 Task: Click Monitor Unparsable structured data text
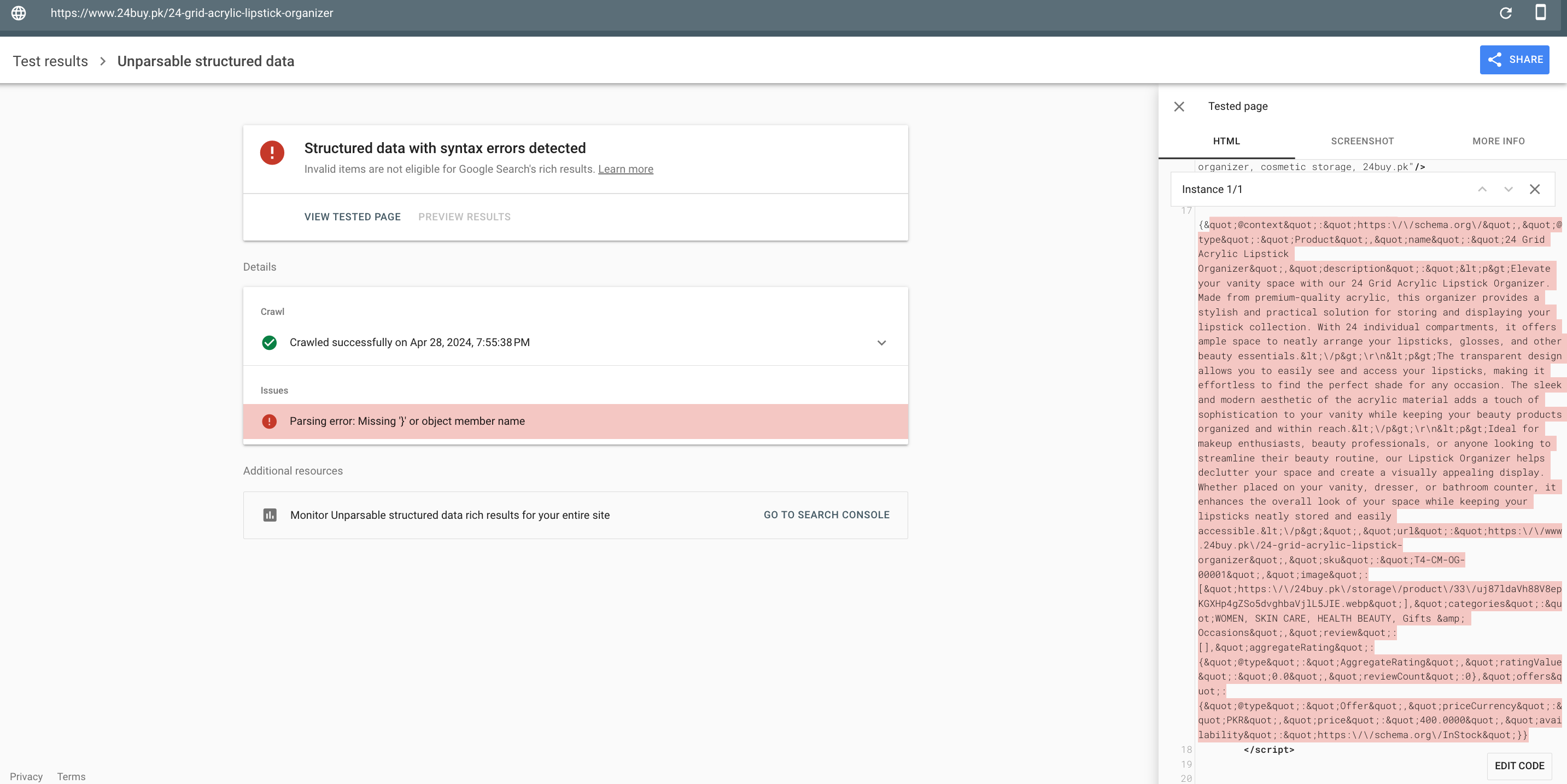point(449,515)
